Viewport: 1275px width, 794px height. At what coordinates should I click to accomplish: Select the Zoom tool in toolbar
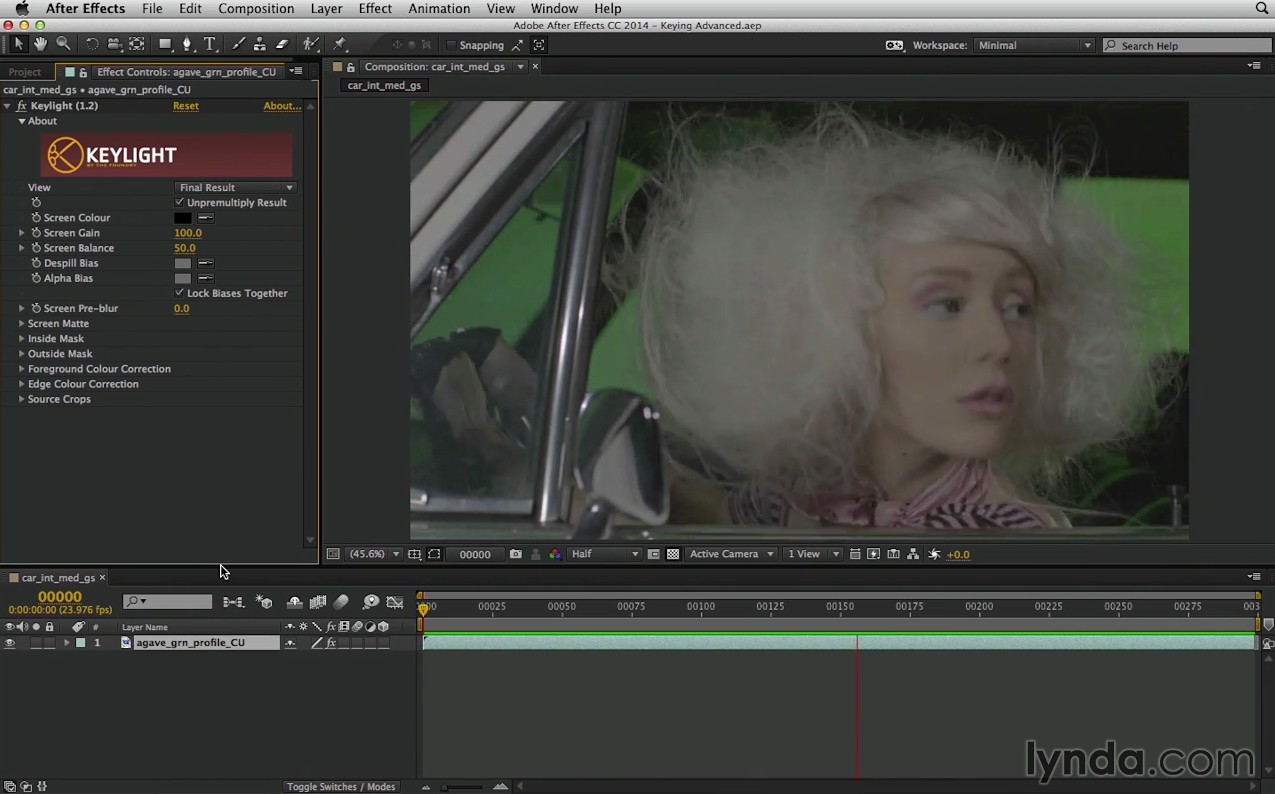[63, 44]
